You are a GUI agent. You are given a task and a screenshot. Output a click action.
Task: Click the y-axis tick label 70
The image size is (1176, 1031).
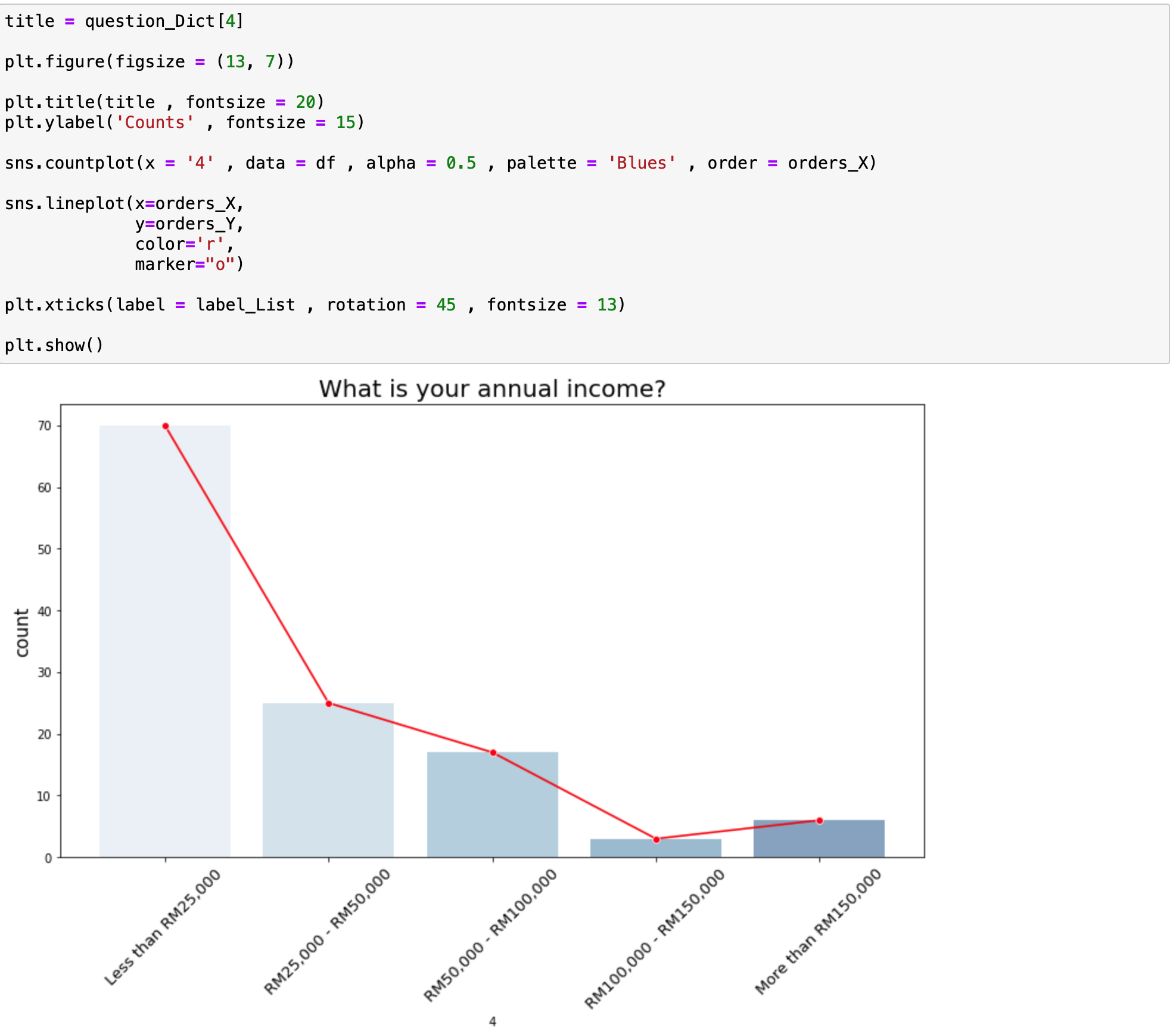[45, 426]
